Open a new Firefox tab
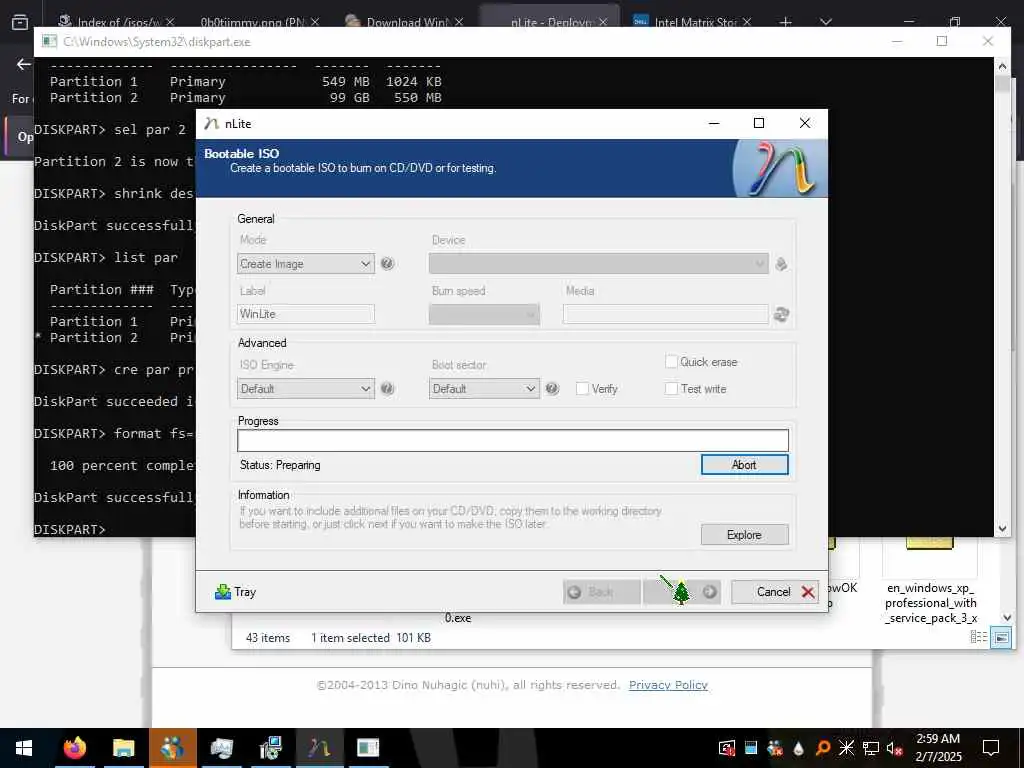The image size is (1024, 768). pyautogui.click(x=786, y=22)
